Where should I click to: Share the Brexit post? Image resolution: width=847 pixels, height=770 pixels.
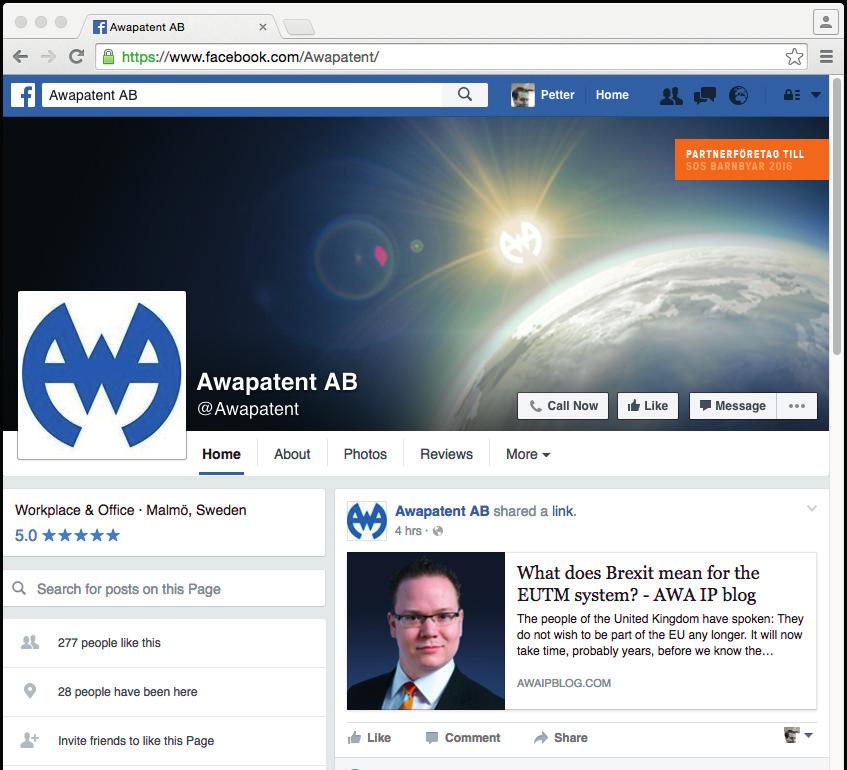pyautogui.click(x=561, y=738)
